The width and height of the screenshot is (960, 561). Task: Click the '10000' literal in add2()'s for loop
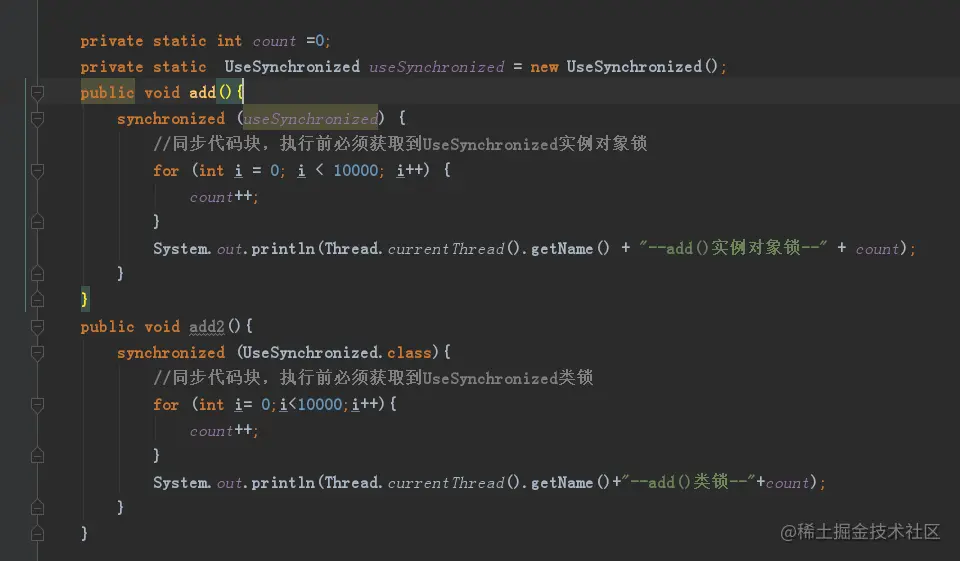pyautogui.click(x=320, y=404)
